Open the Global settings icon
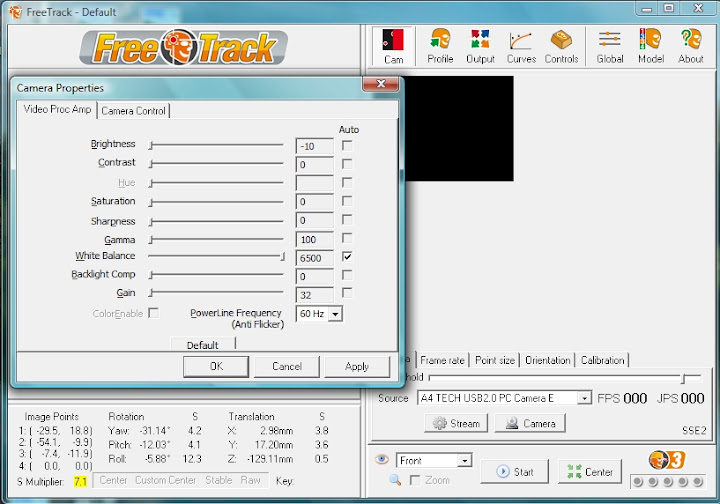 pos(610,46)
